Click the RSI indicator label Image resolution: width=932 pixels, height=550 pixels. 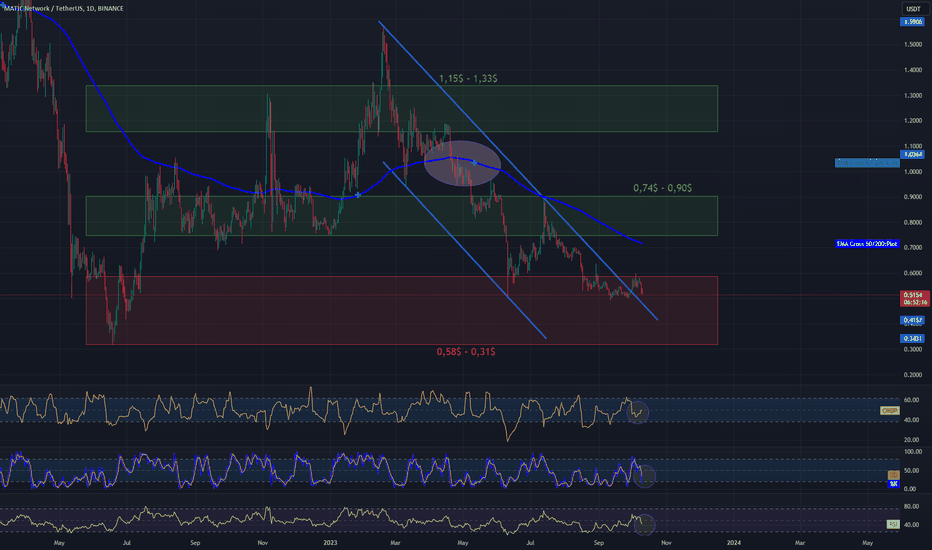pos(893,524)
